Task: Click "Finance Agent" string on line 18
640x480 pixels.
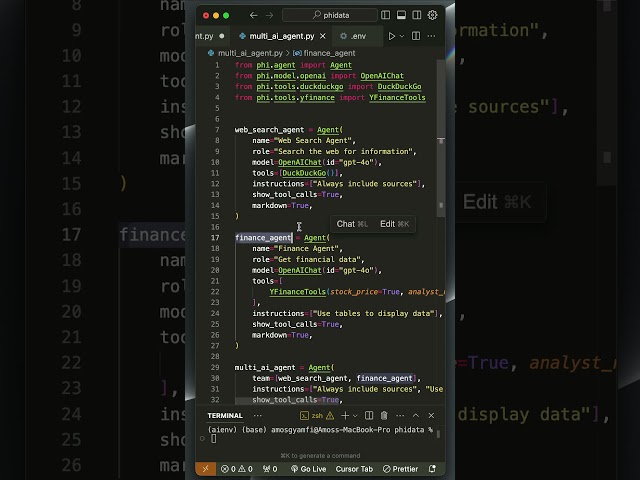Action: click(x=306, y=249)
